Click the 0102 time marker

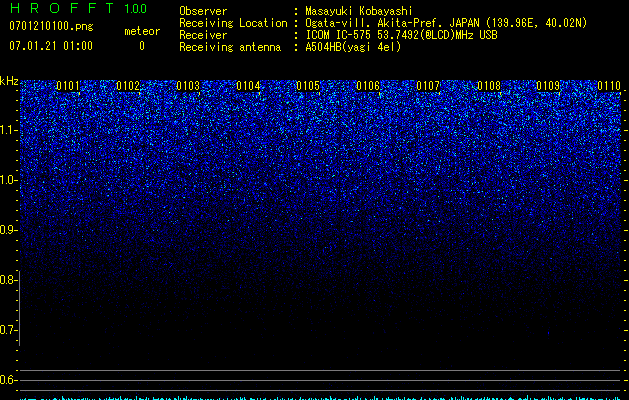(x=128, y=86)
